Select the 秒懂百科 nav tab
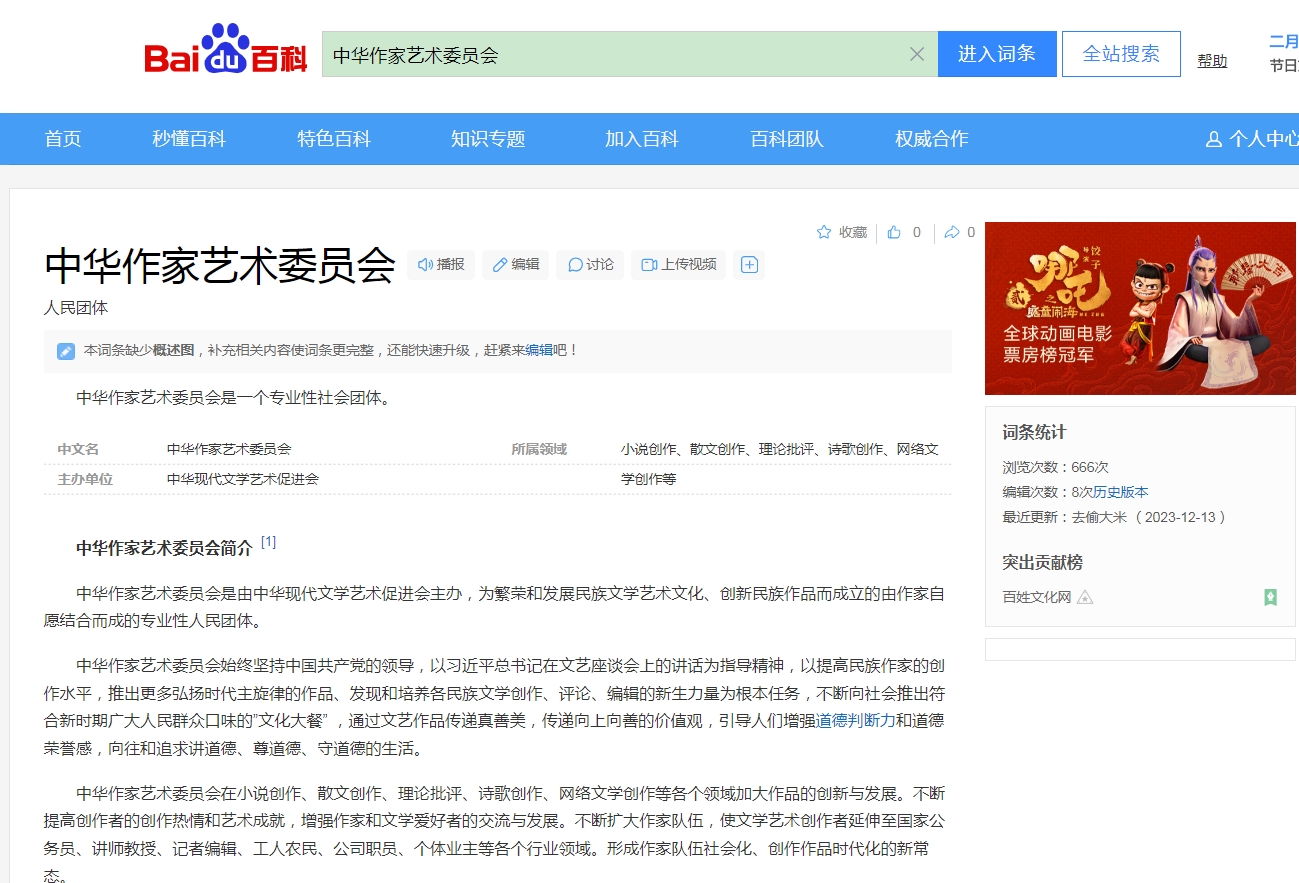1299x883 pixels. click(x=189, y=139)
